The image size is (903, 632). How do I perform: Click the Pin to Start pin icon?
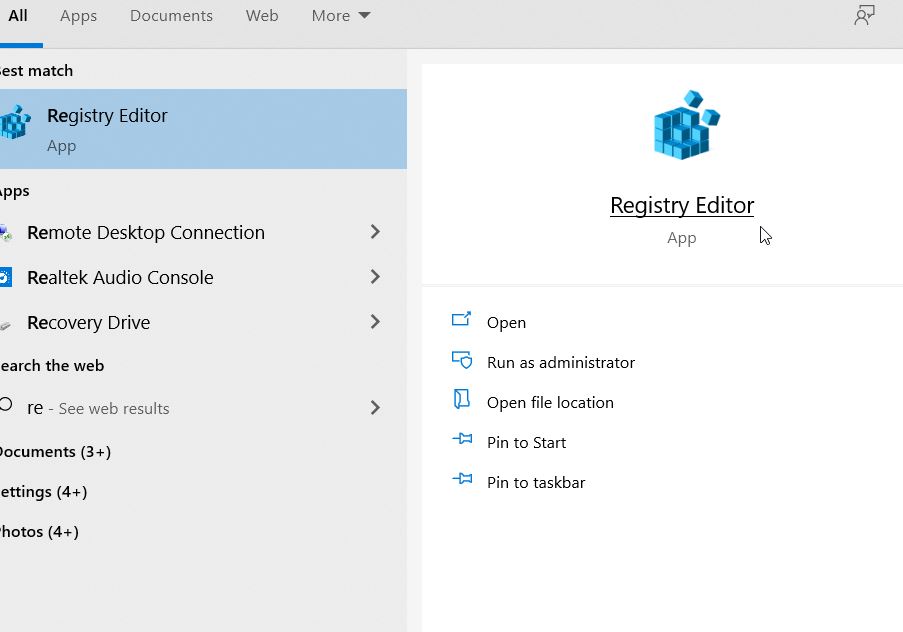click(x=462, y=439)
